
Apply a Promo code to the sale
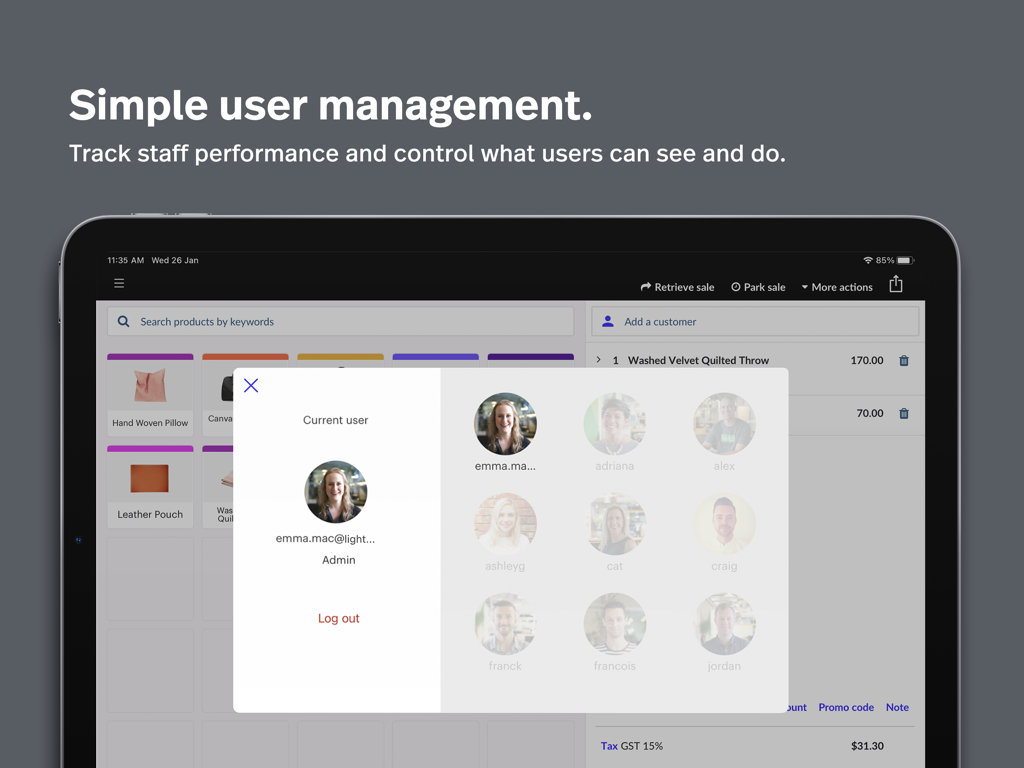(x=846, y=707)
